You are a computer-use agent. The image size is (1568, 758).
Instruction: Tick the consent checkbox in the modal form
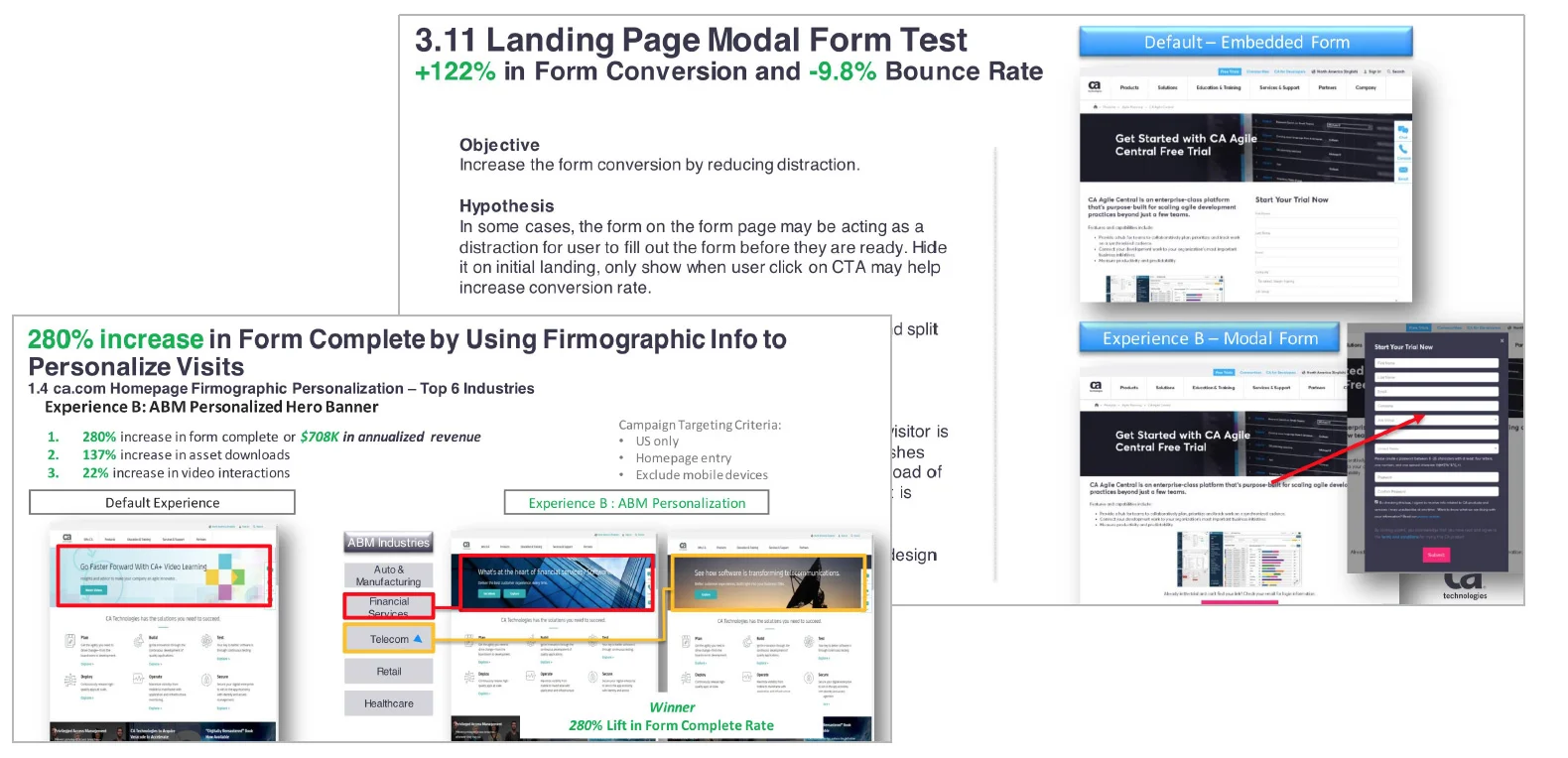pos(1376,502)
